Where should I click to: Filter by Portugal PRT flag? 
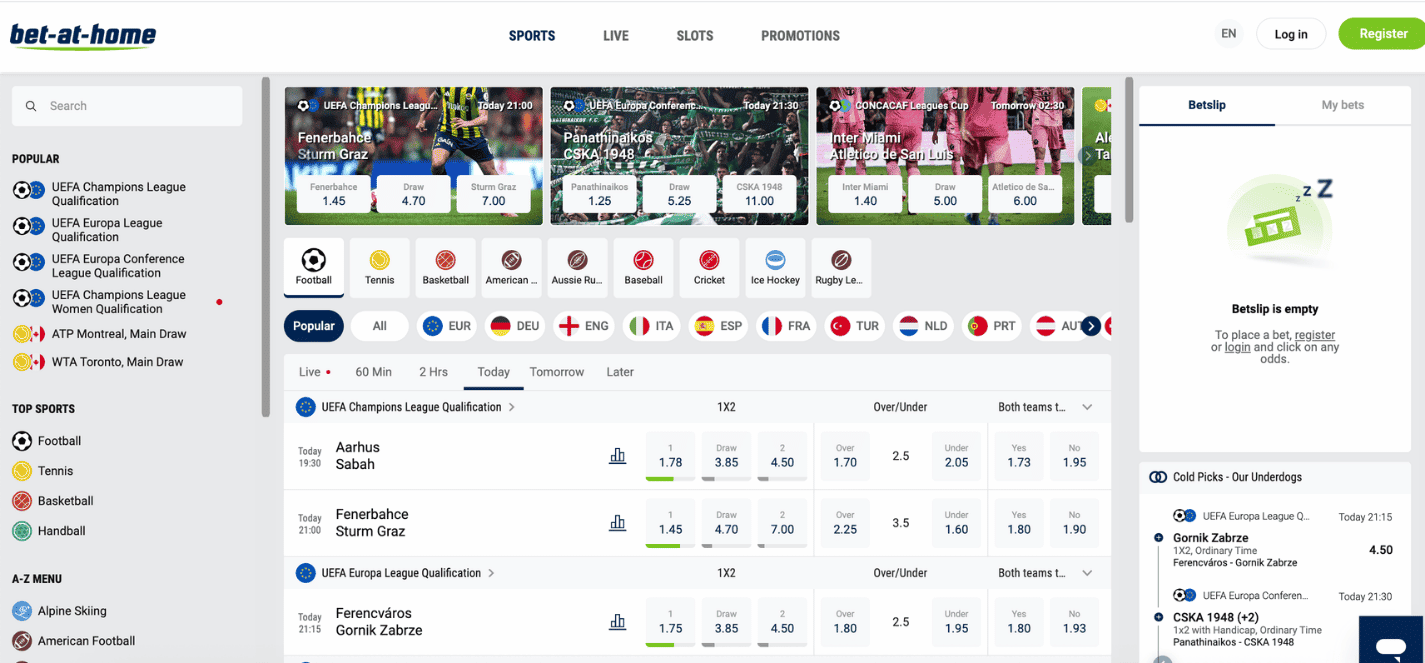992,326
